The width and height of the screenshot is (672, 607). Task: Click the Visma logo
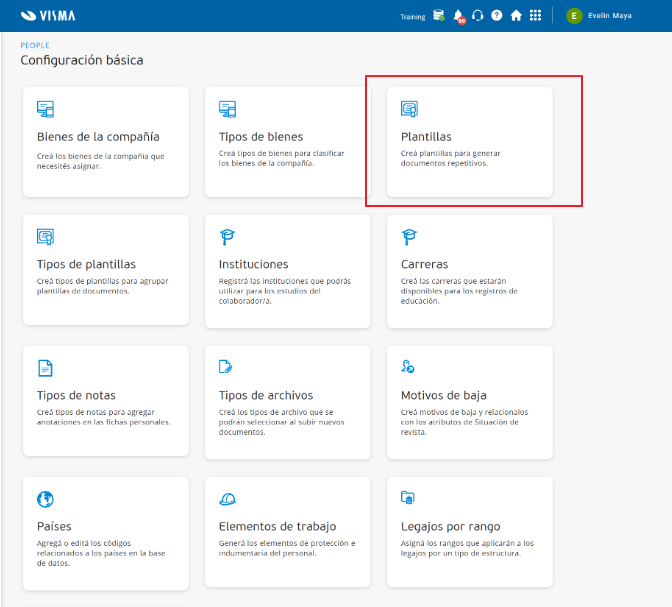tap(46, 16)
